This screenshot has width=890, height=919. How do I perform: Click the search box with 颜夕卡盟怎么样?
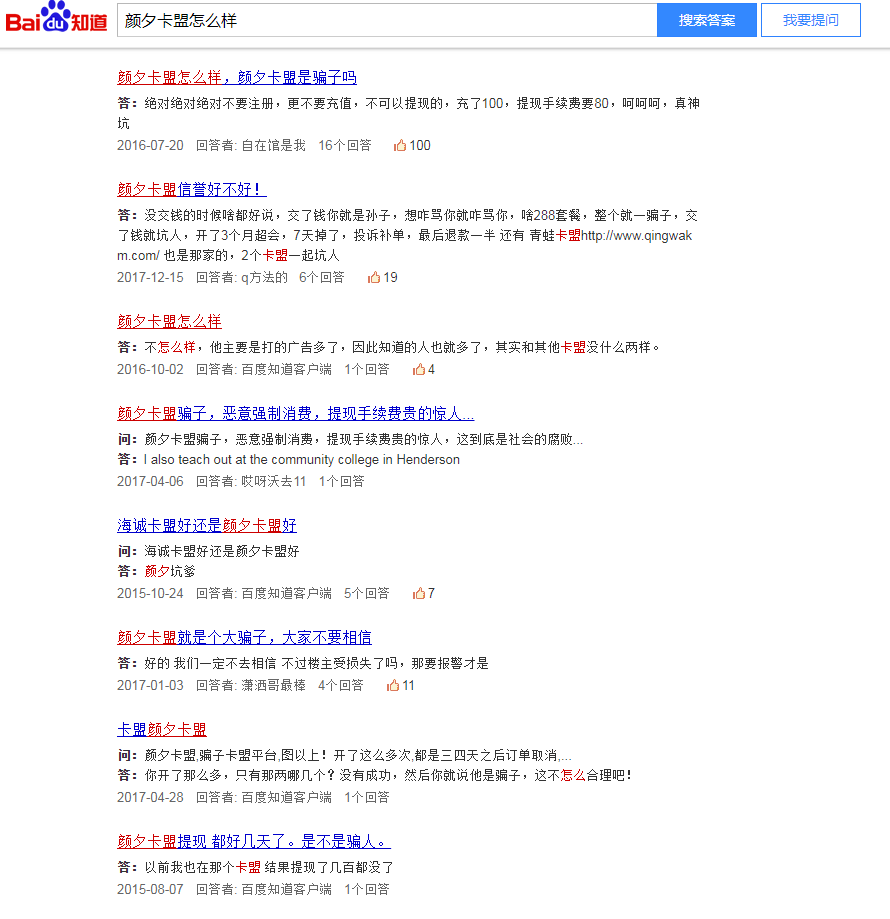387,21
